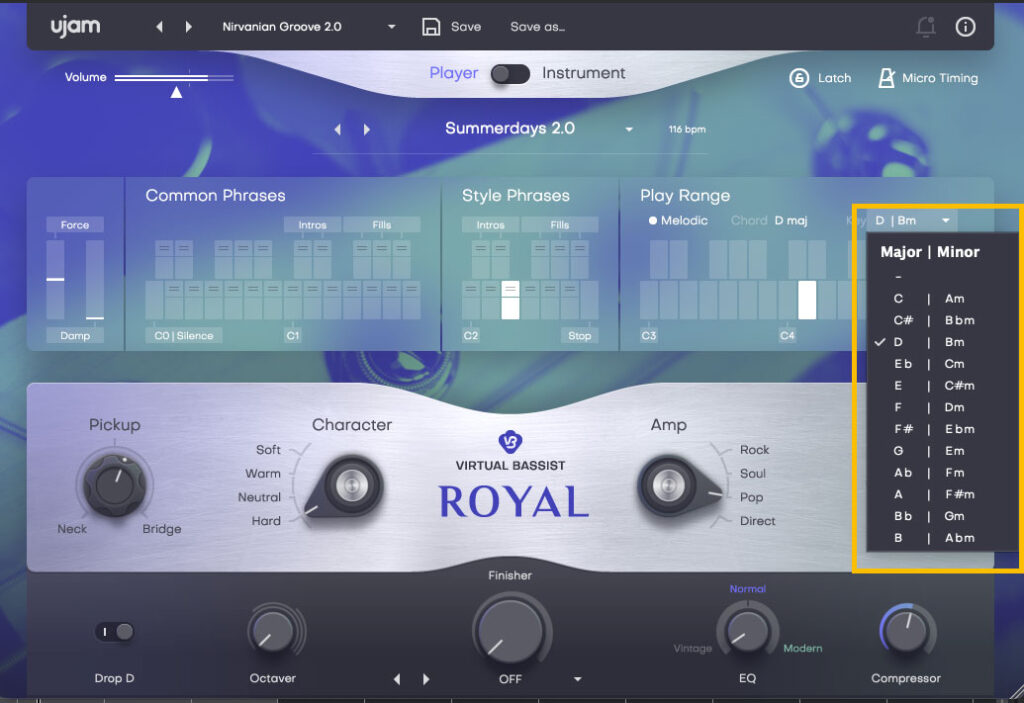The height and width of the screenshot is (703, 1024).
Task: Open the notifications bell
Action: point(925,27)
